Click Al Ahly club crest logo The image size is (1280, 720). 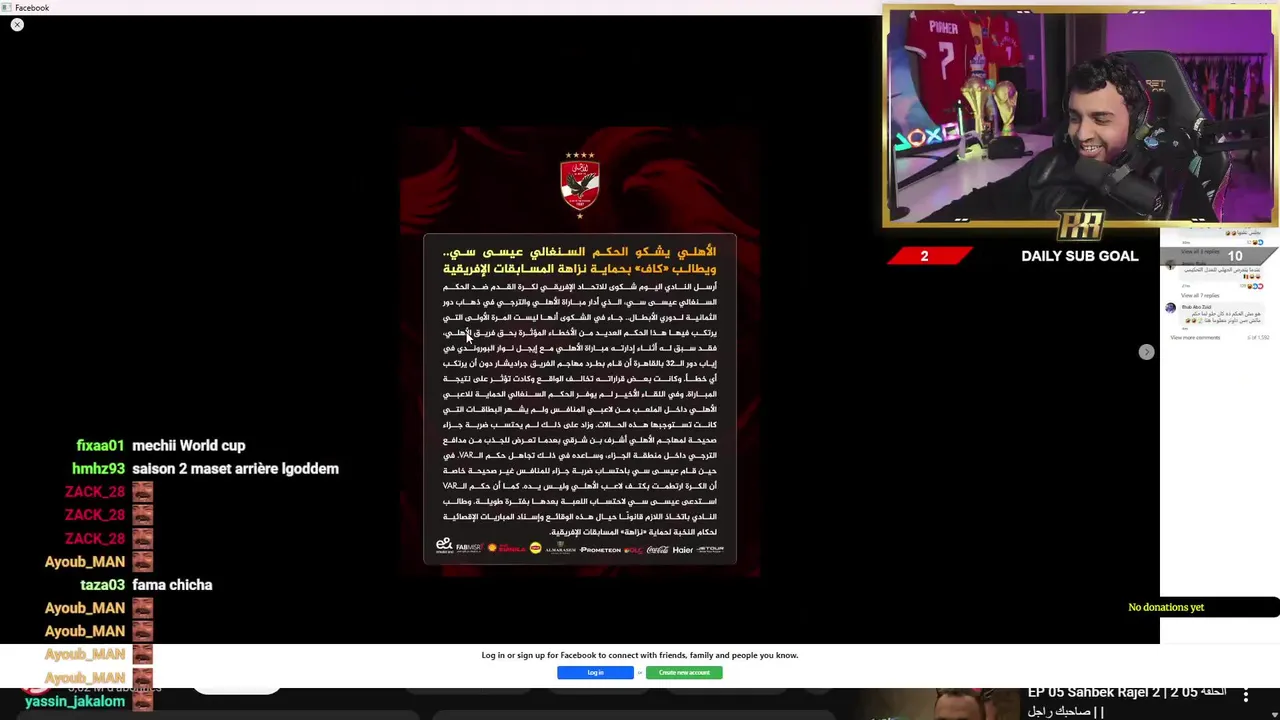[x=580, y=184]
